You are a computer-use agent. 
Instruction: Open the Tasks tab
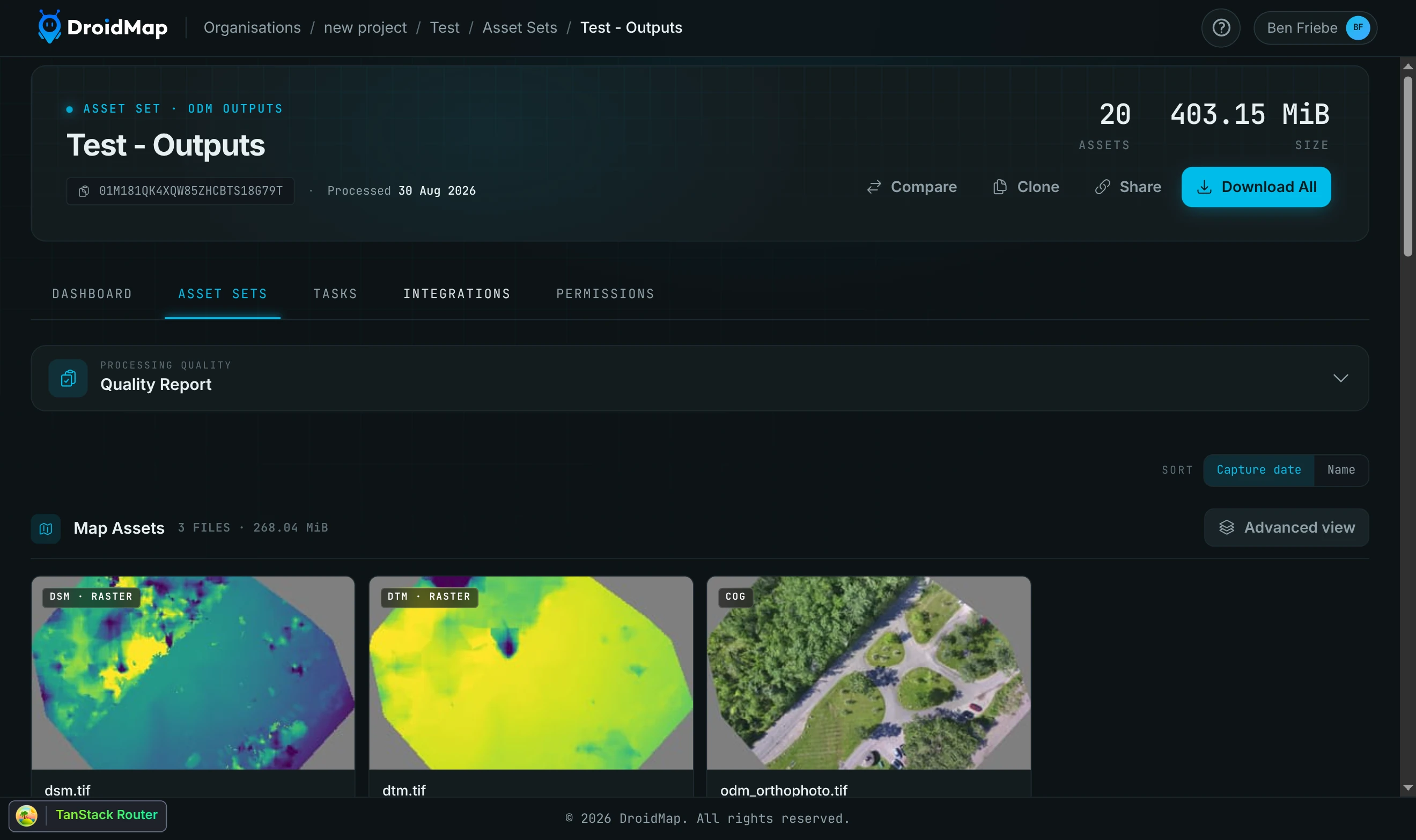point(336,294)
